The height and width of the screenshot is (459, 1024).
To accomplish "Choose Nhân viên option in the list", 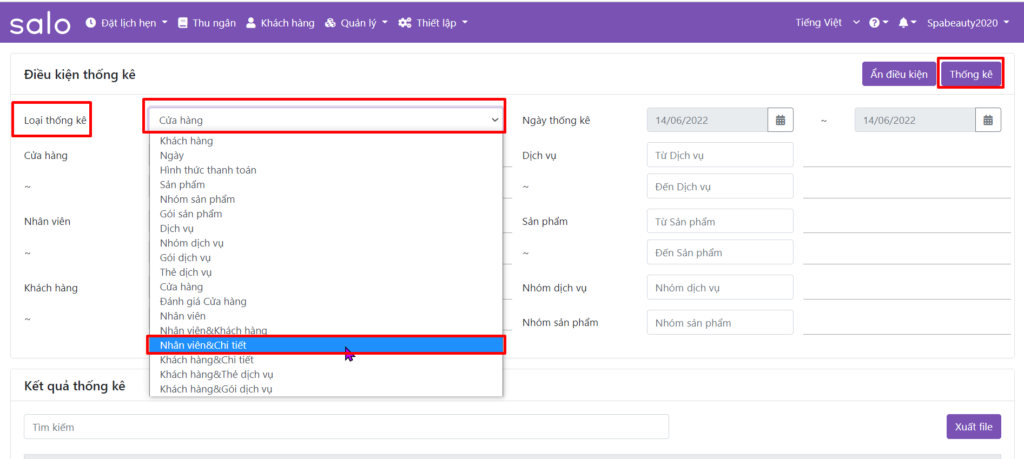I will pos(326,316).
